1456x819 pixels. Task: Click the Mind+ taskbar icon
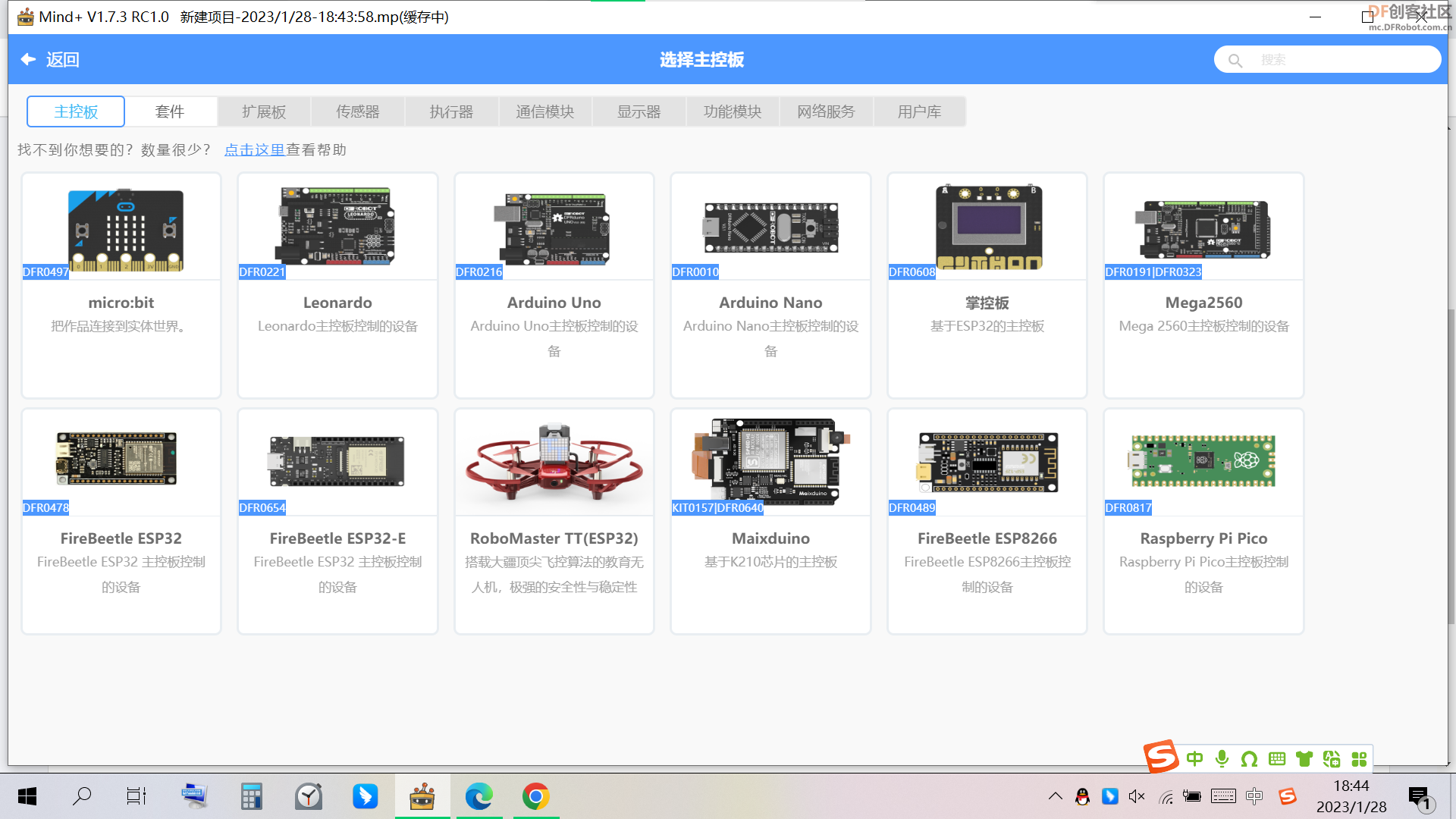[x=422, y=796]
